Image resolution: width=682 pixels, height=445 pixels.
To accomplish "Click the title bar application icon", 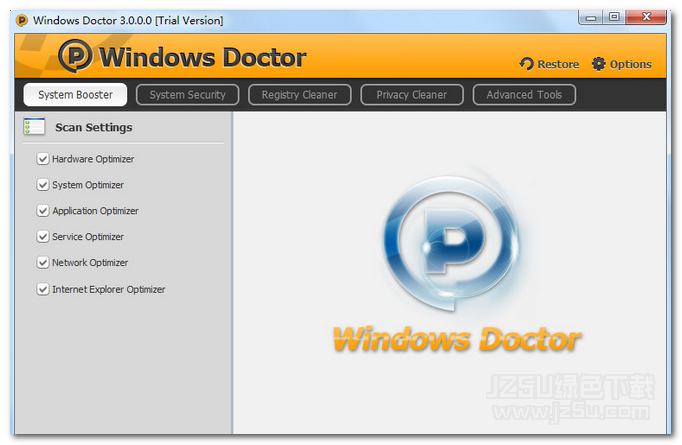I will 22,20.
